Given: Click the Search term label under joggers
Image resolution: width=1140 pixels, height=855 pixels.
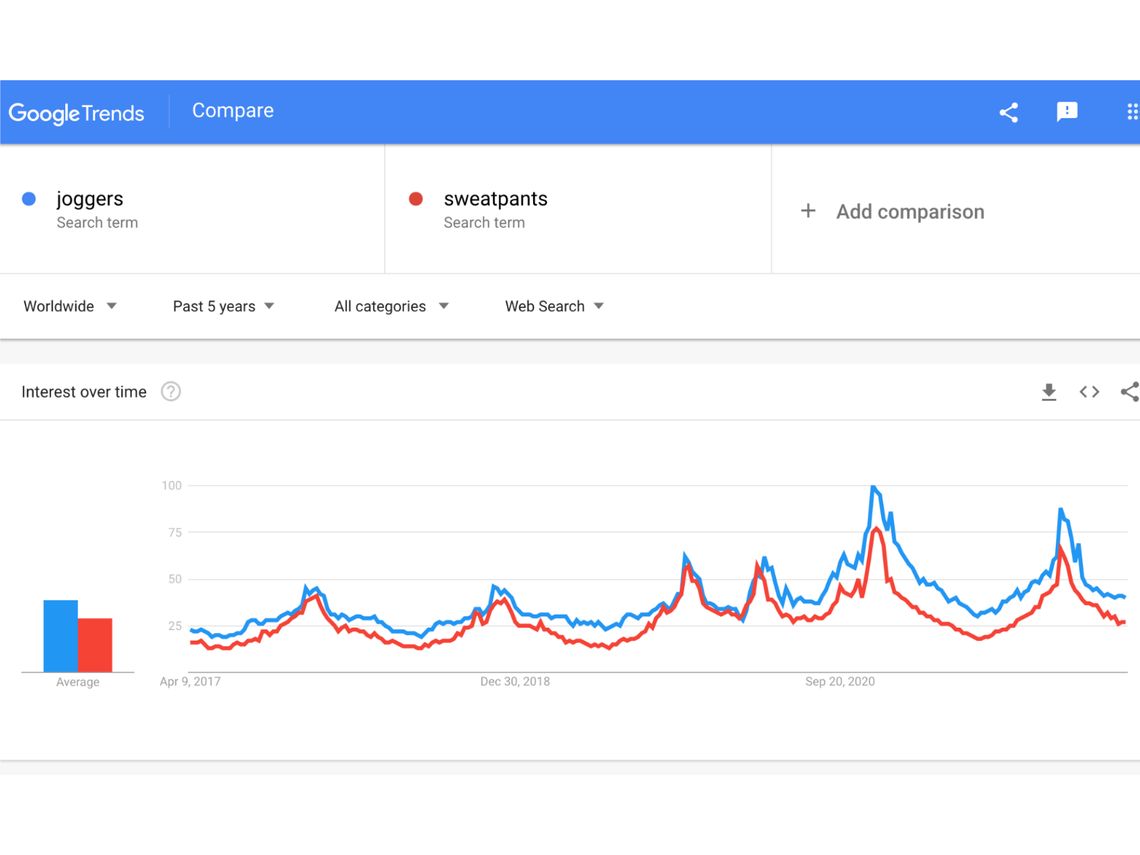Looking at the screenshot, I should [97, 222].
